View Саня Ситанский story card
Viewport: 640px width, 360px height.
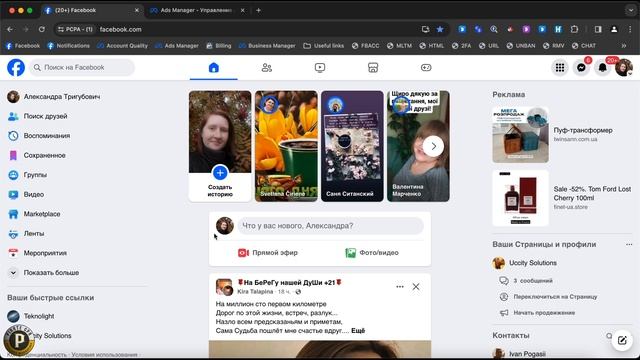(x=352, y=146)
